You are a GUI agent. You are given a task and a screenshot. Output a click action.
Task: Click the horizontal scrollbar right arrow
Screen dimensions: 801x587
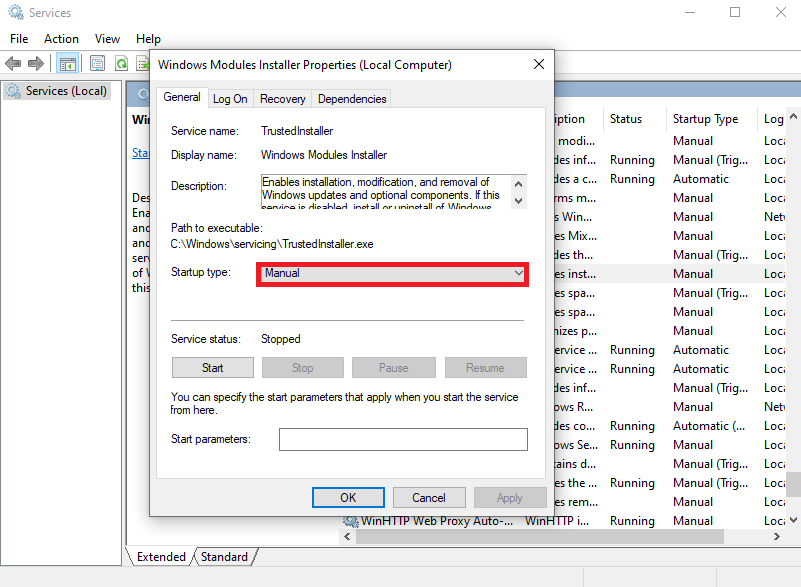[x=777, y=536]
